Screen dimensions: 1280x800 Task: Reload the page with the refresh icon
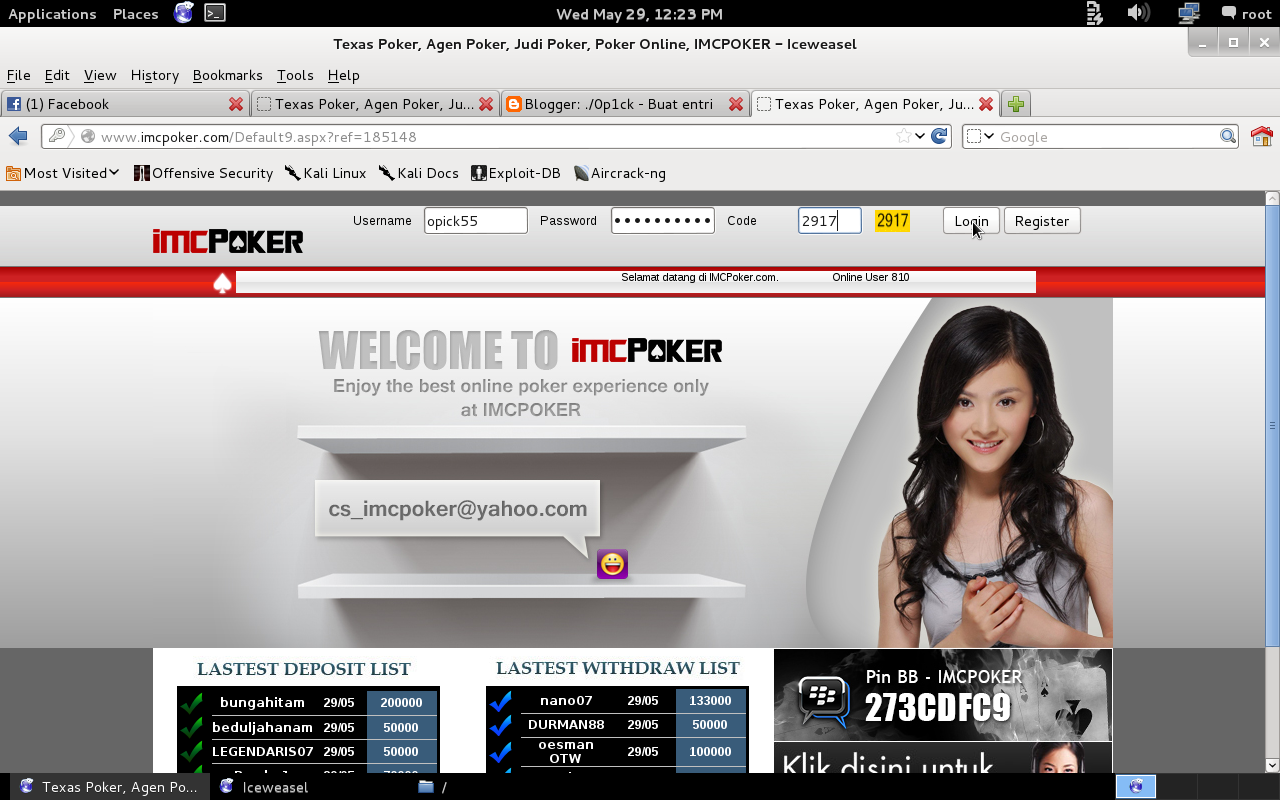click(939, 136)
